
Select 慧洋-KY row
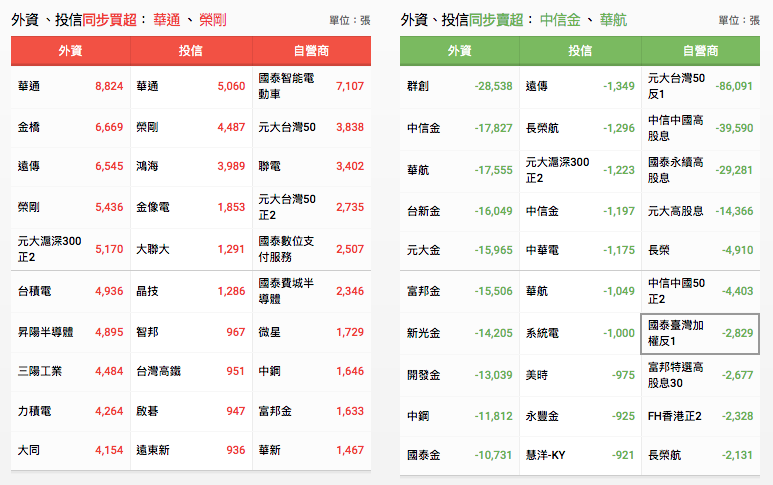580,455
